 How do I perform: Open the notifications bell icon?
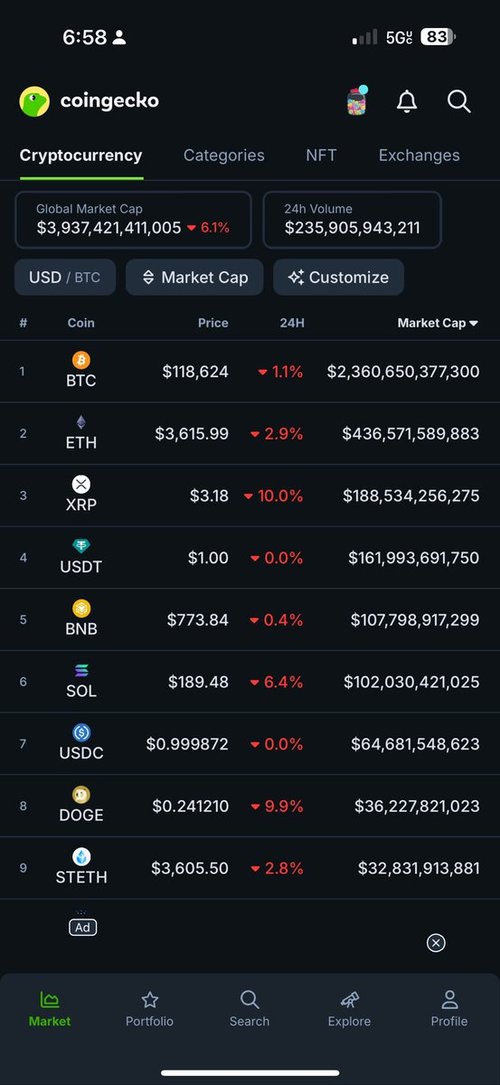pyautogui.click(x=407, y=101)
